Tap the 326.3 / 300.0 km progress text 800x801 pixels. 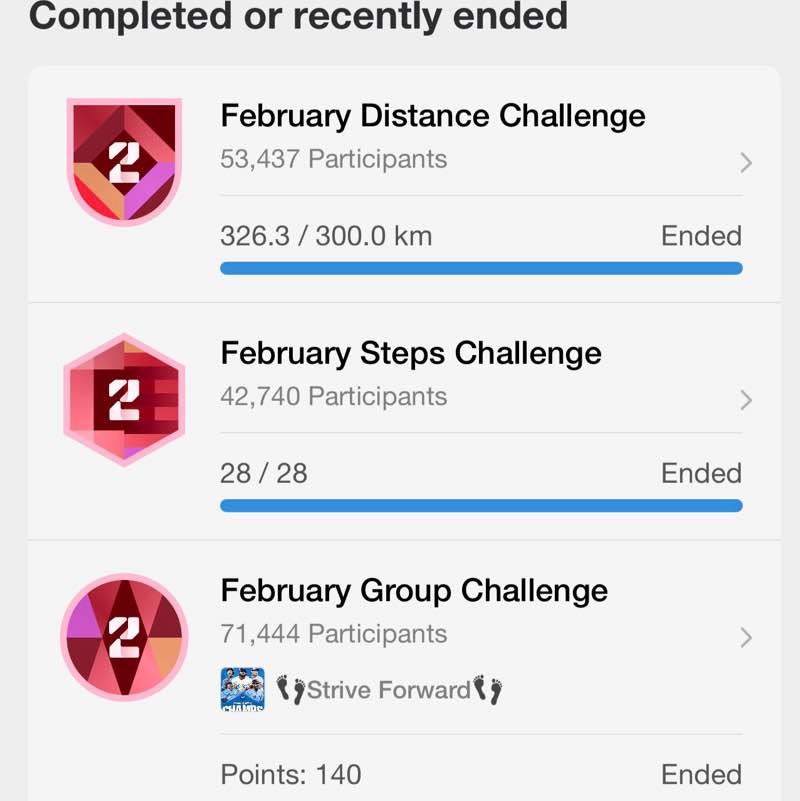(x=326, y=236)
